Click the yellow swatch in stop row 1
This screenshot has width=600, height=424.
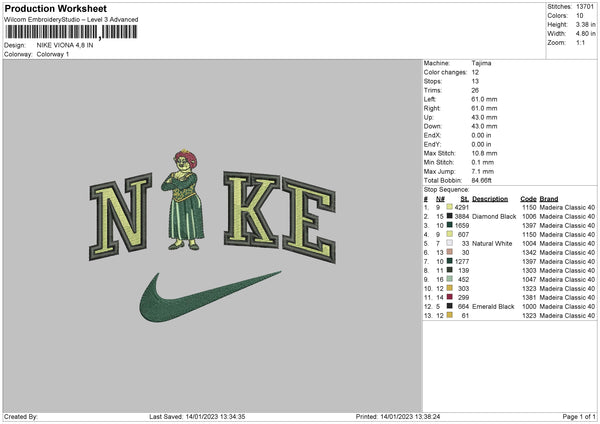(x=450, y=207)
